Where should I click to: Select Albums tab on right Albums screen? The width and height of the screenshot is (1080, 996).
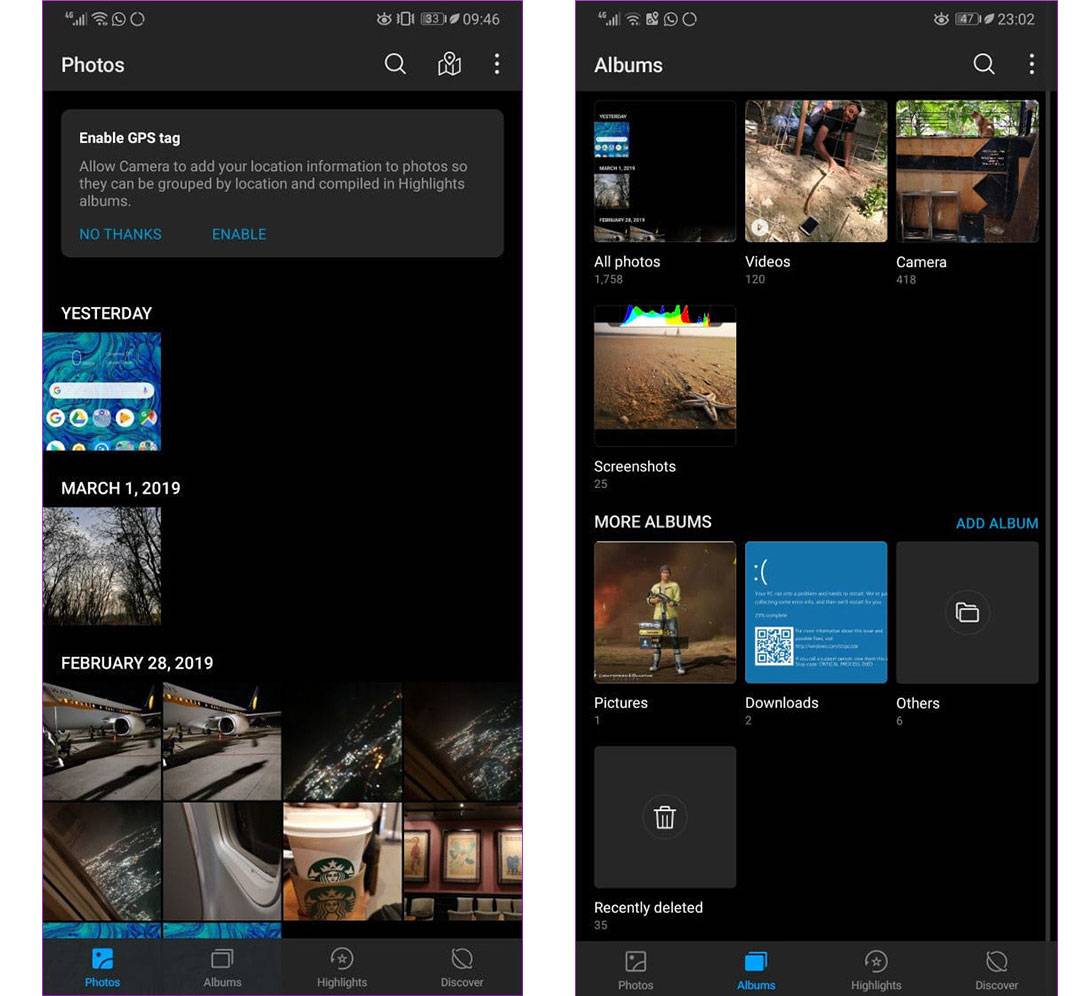pyautogui.click(x=756, y=971)
